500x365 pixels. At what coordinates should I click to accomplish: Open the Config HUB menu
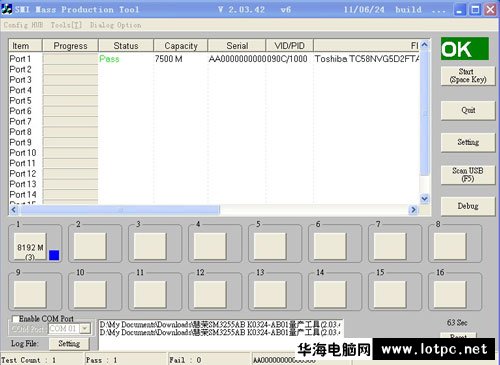pos(23,25)
